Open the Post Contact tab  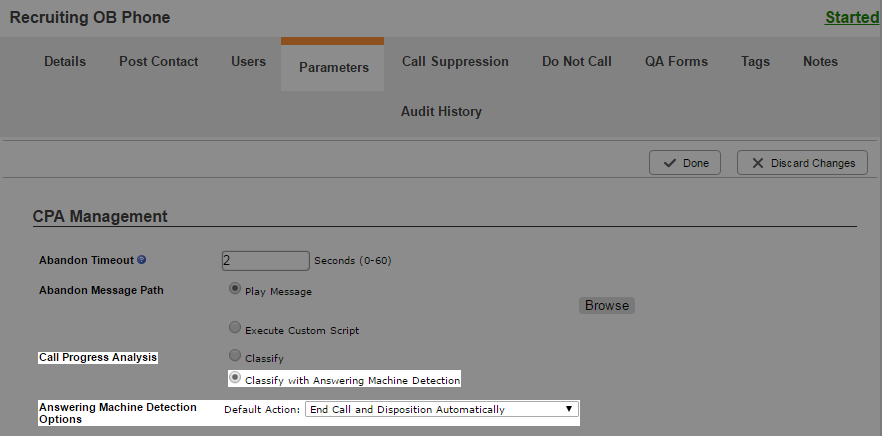[159, 61]
